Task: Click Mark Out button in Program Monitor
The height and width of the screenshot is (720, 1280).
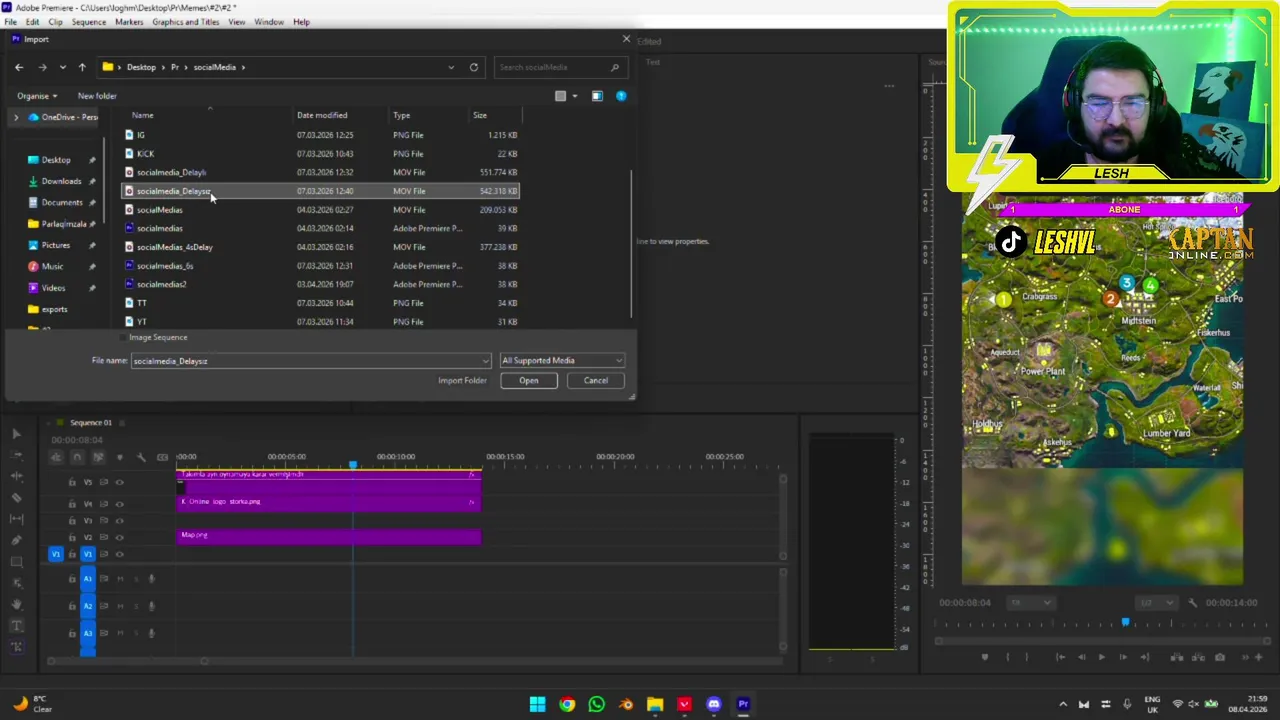Action: [x=1027, y=657]
